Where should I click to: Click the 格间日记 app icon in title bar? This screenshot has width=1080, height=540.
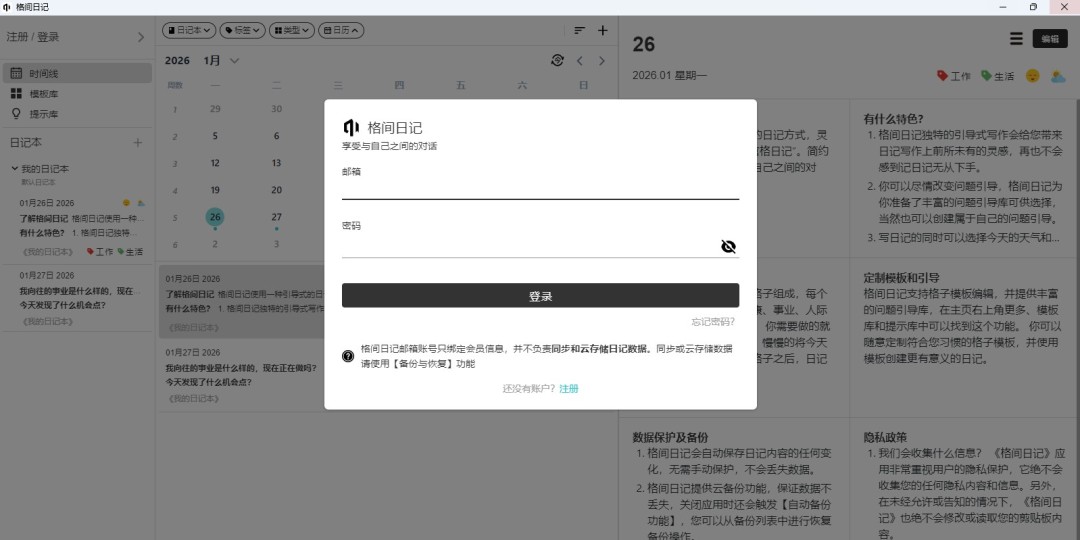tap(6, 7)
